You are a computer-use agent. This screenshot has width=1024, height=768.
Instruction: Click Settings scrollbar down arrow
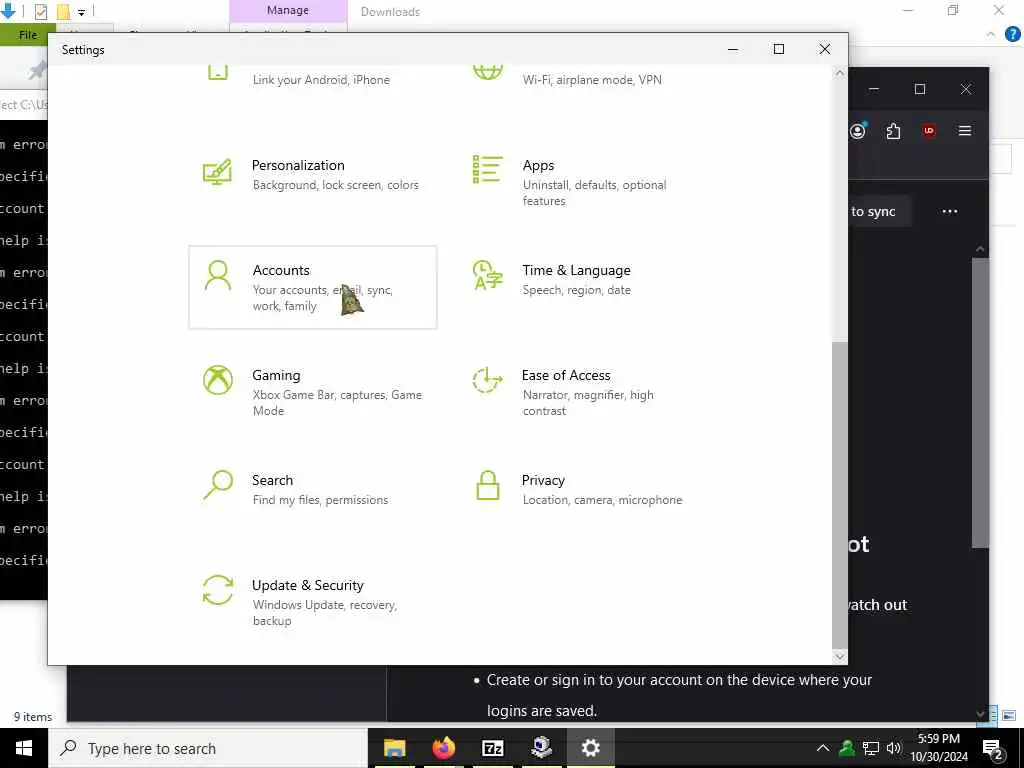click(x=840, y=656)
